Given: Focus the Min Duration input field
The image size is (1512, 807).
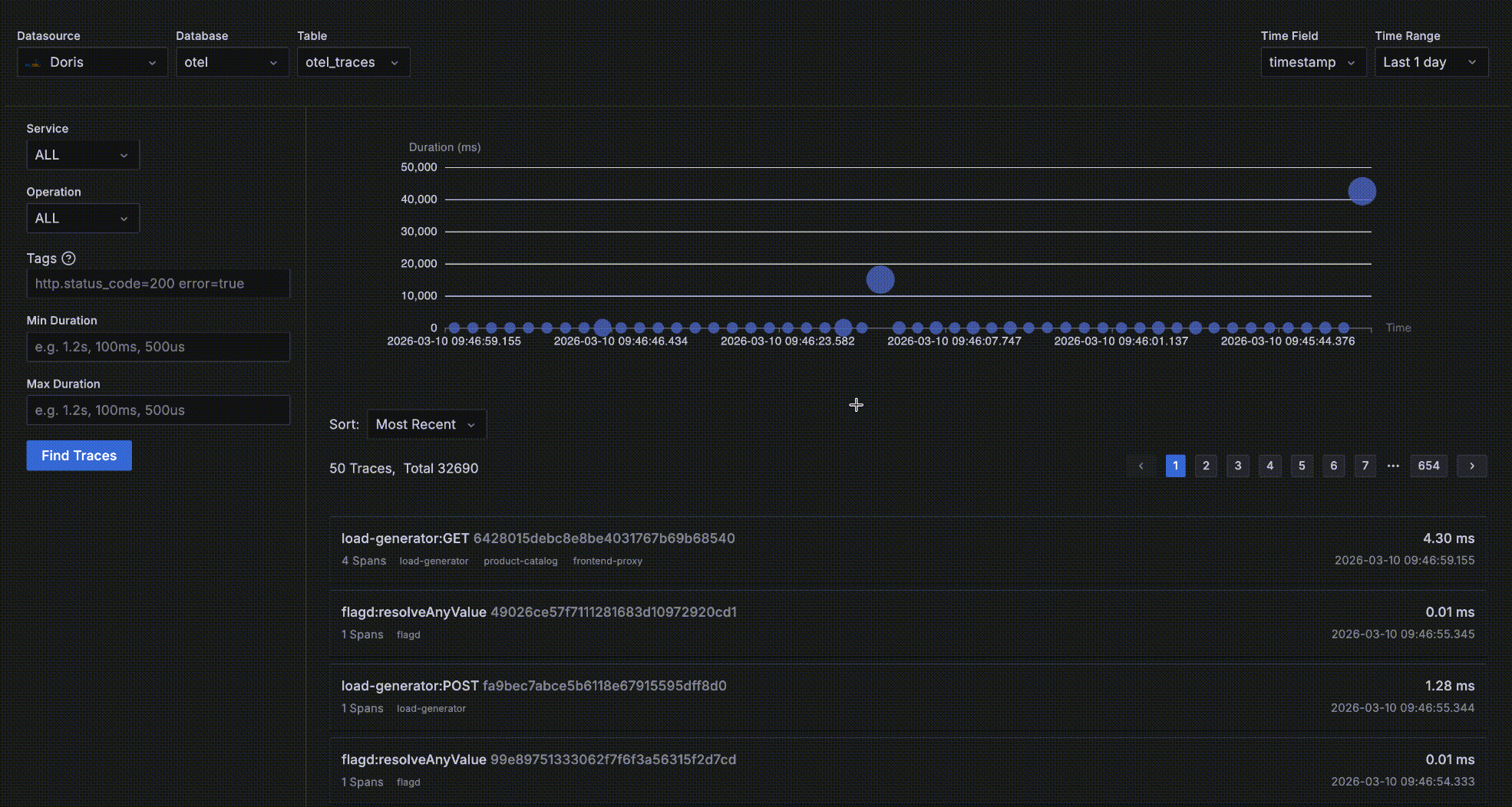Looking at the screenshot, I should tap(158, 347).
